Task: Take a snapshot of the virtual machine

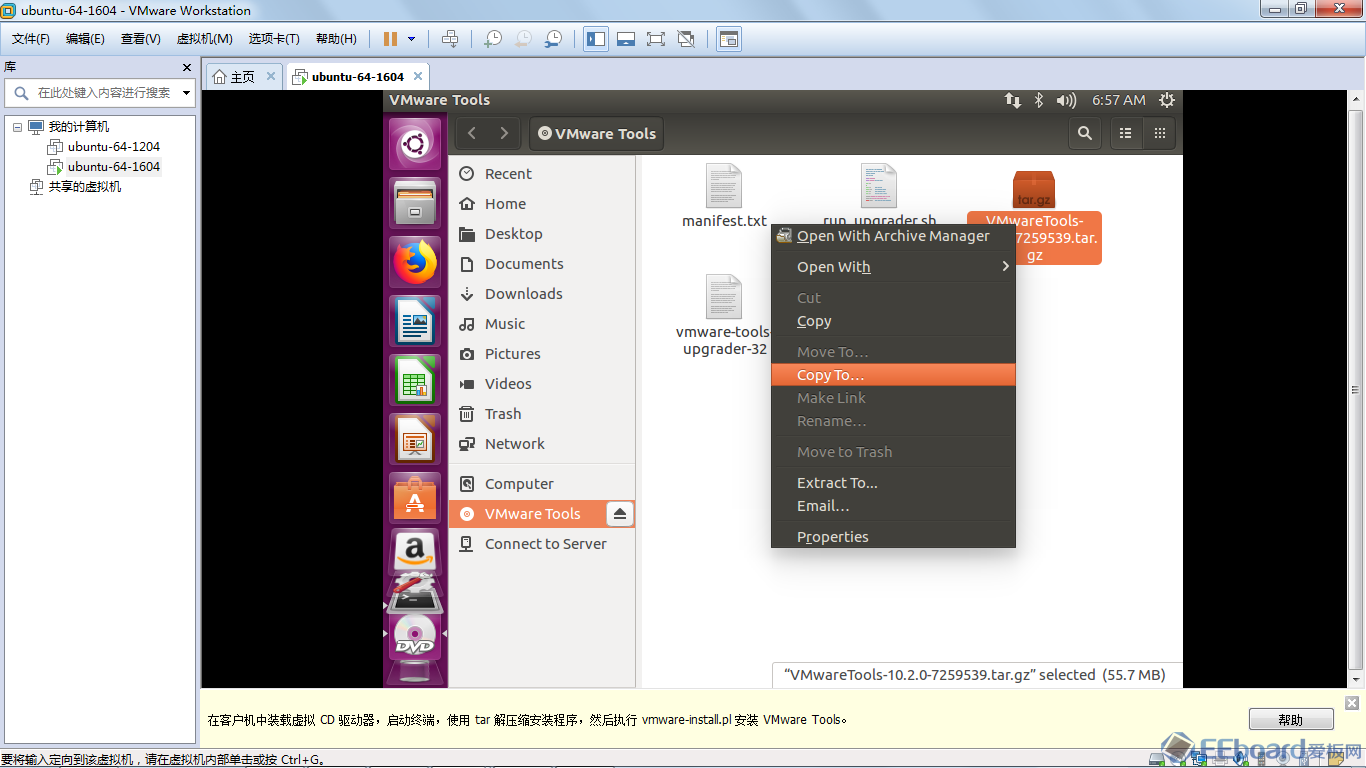Action: [493, 39]
